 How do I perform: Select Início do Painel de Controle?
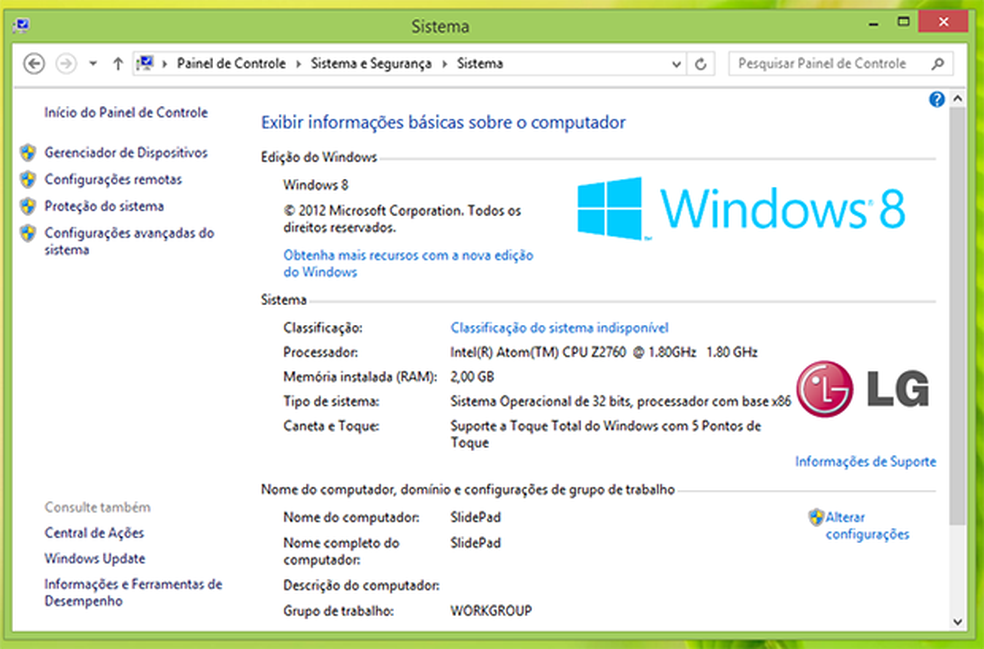[125, 113]
